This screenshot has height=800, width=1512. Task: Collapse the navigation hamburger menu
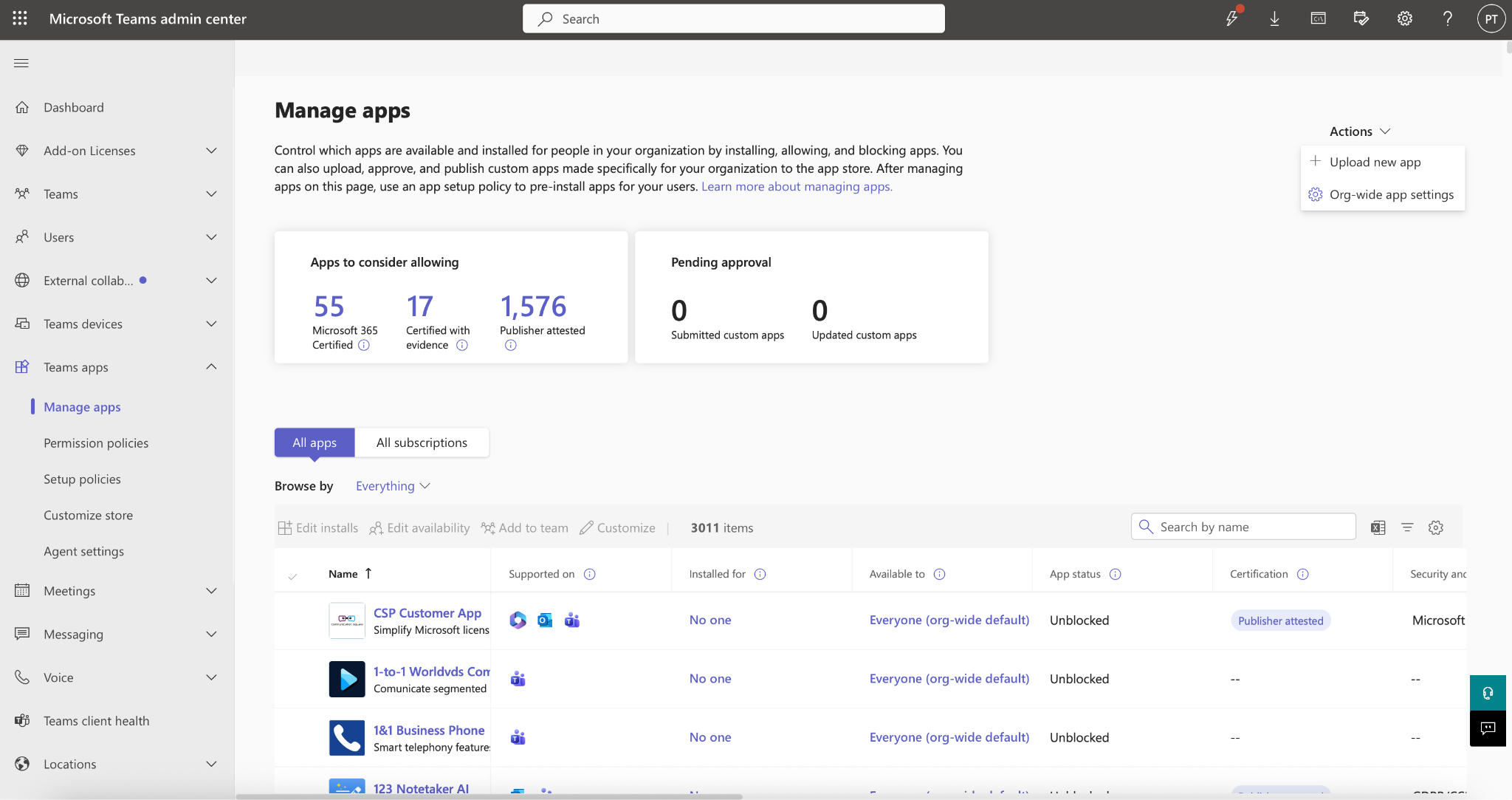tap(21, 63)
